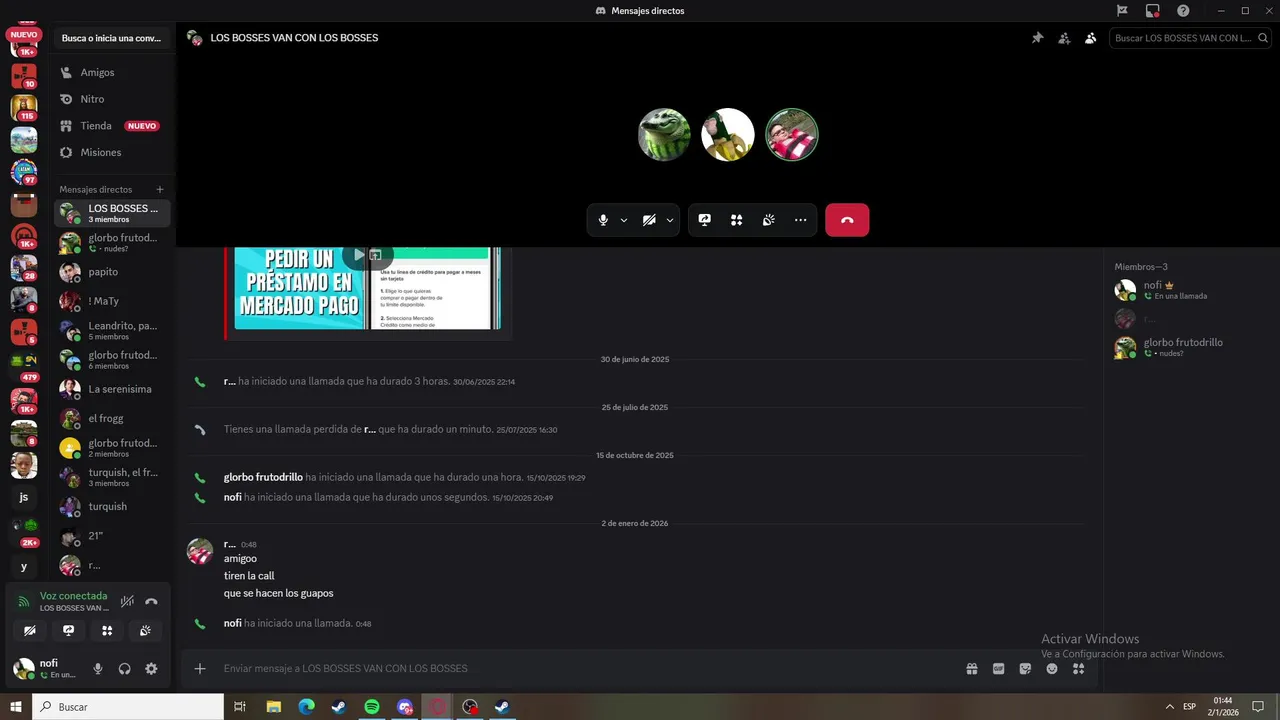Toggle noise suppression in voice panel
The image size is (1280, 720).
point(127,601)
